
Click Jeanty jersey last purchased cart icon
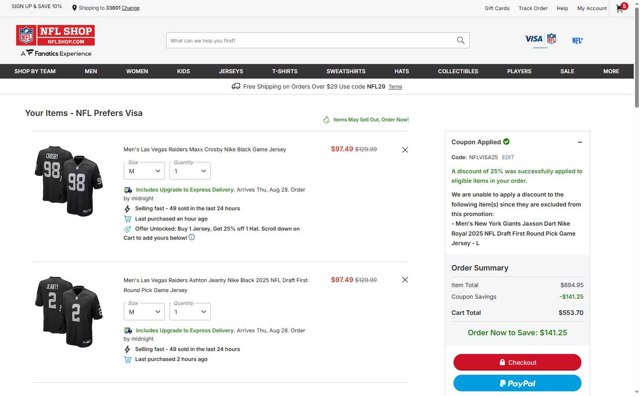tap(127, 359)
